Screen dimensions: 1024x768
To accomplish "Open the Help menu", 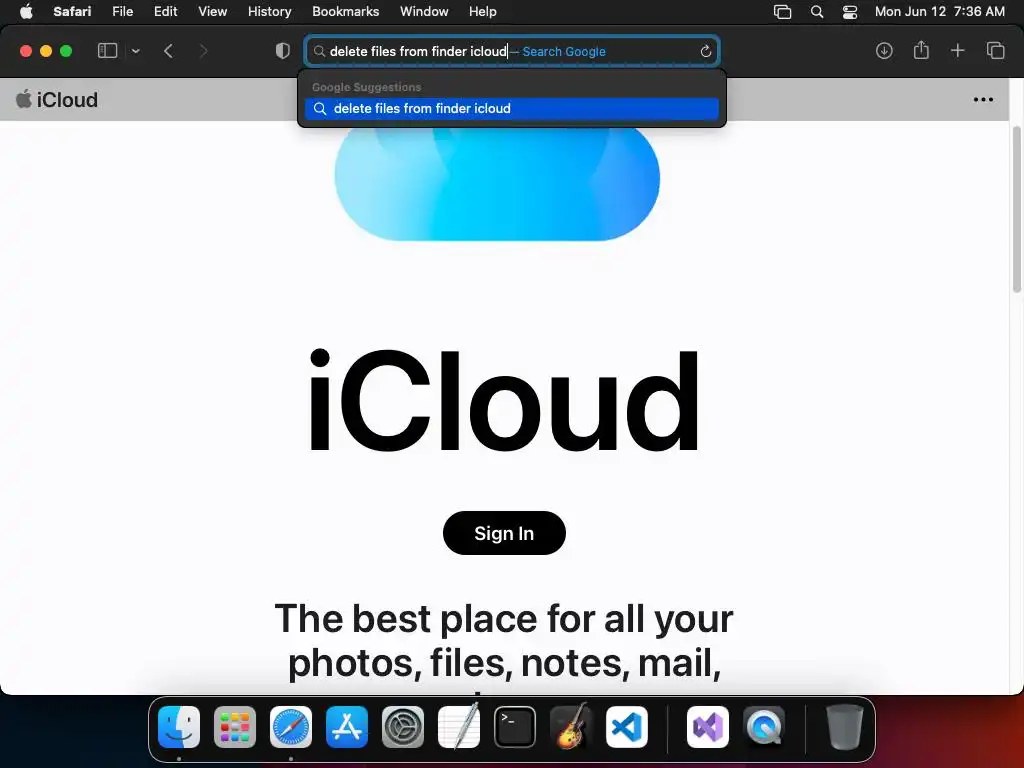I will pyautogui.click(x=483, y=11).
